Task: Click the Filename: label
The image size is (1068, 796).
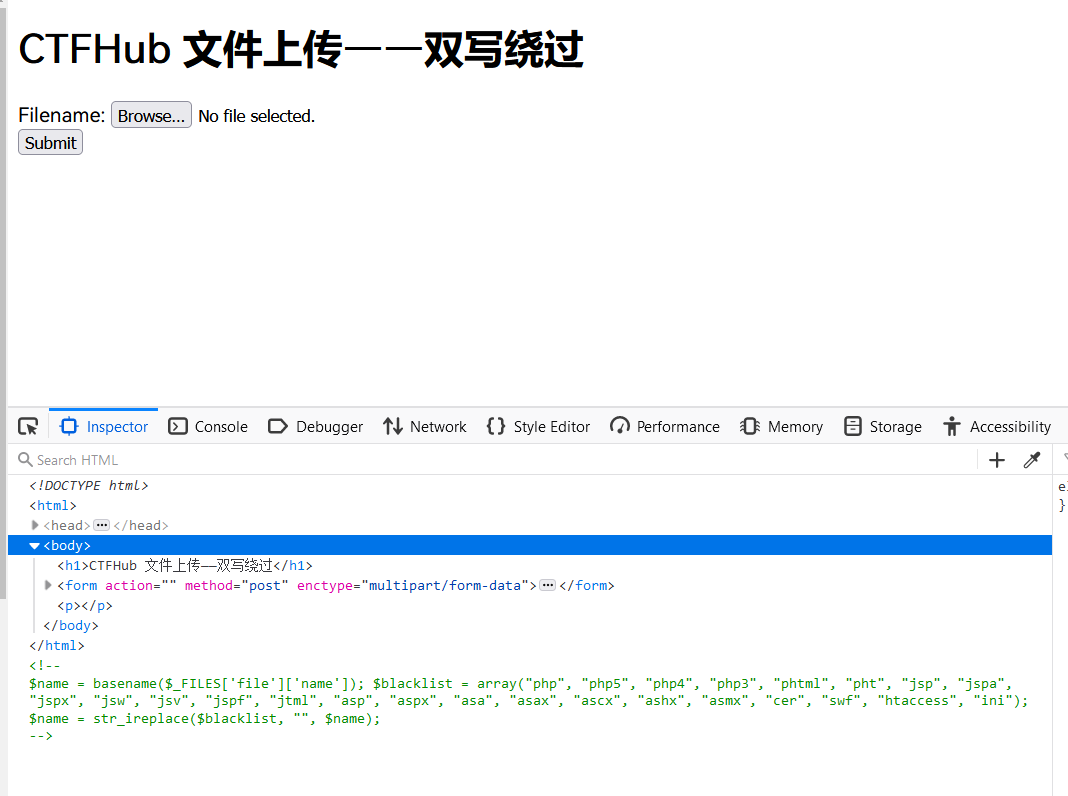Action: tap(62, 115)
